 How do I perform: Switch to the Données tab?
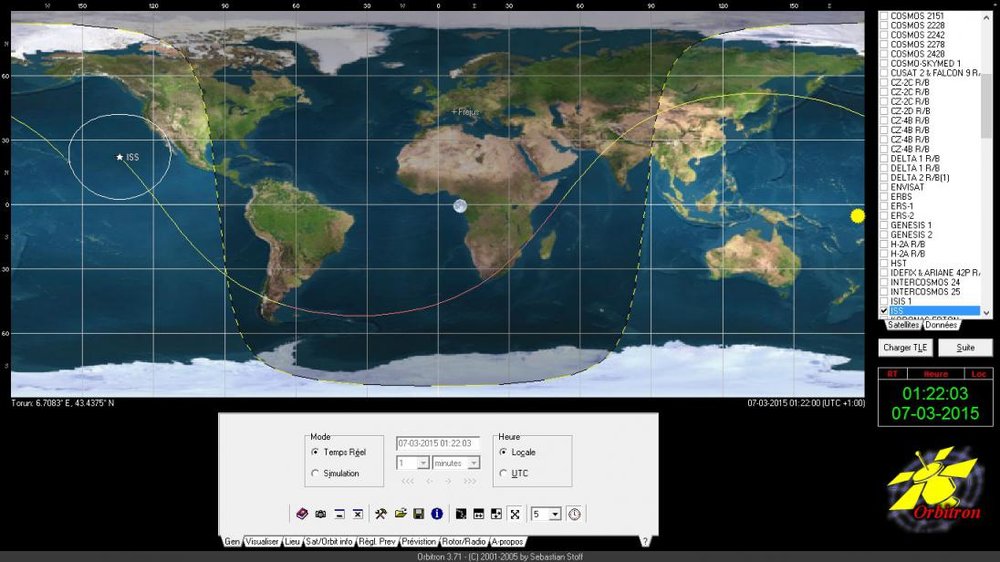[x=941, y=325]
